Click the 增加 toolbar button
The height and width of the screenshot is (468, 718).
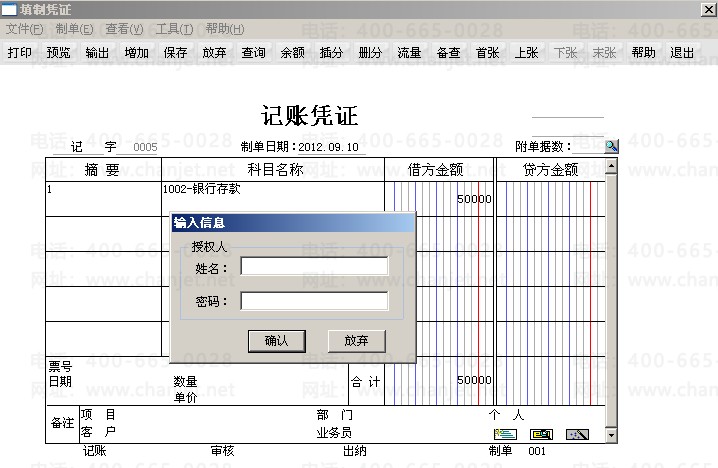pos(136,53)
